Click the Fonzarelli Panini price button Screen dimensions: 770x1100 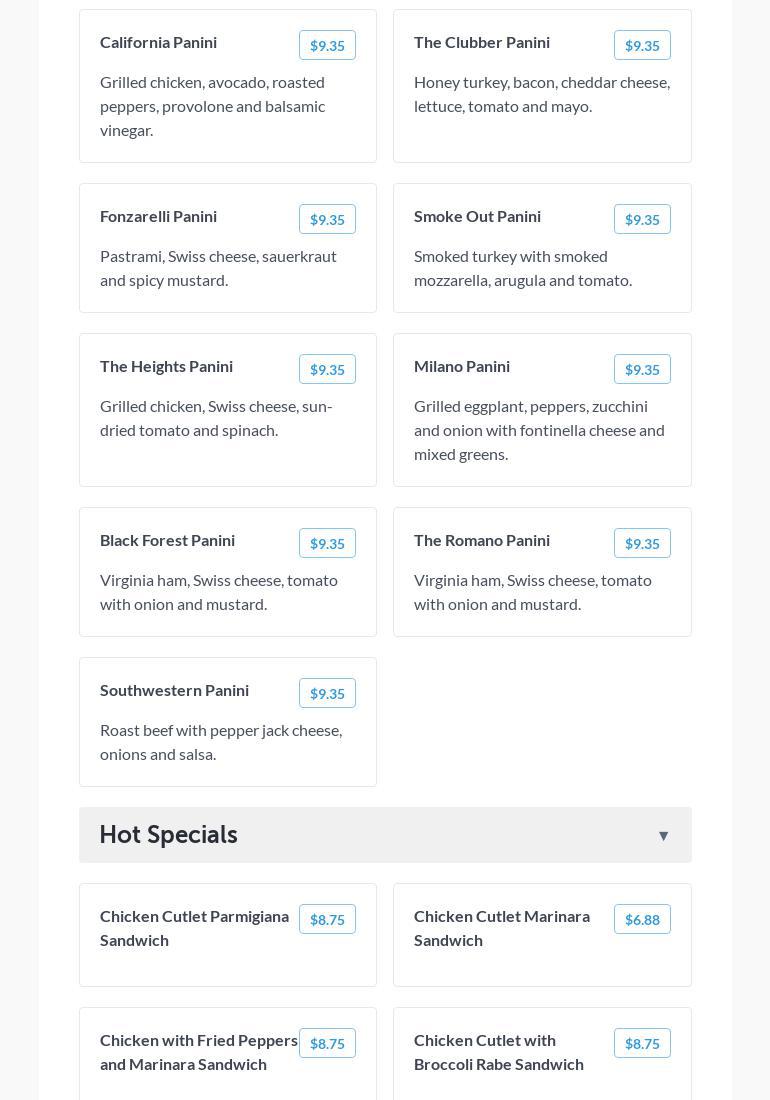click(x=327, y=219)
